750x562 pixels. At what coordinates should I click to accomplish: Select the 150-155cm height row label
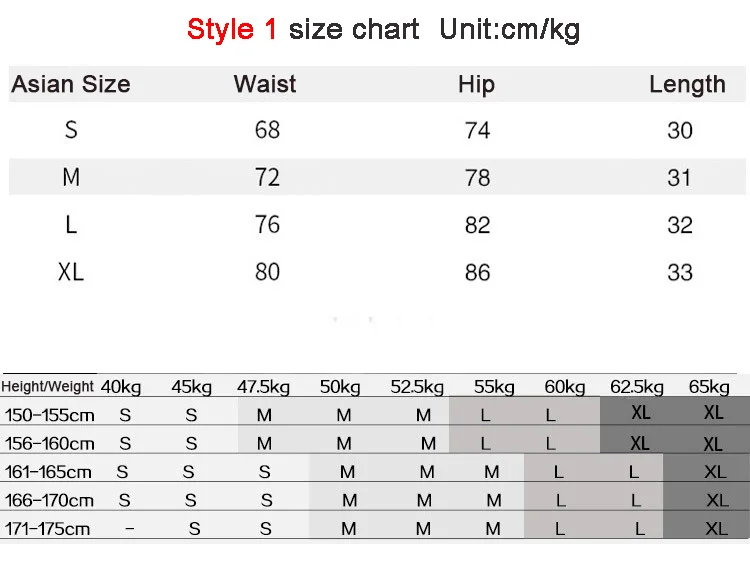pyautogui.click(x=50, y=415)
